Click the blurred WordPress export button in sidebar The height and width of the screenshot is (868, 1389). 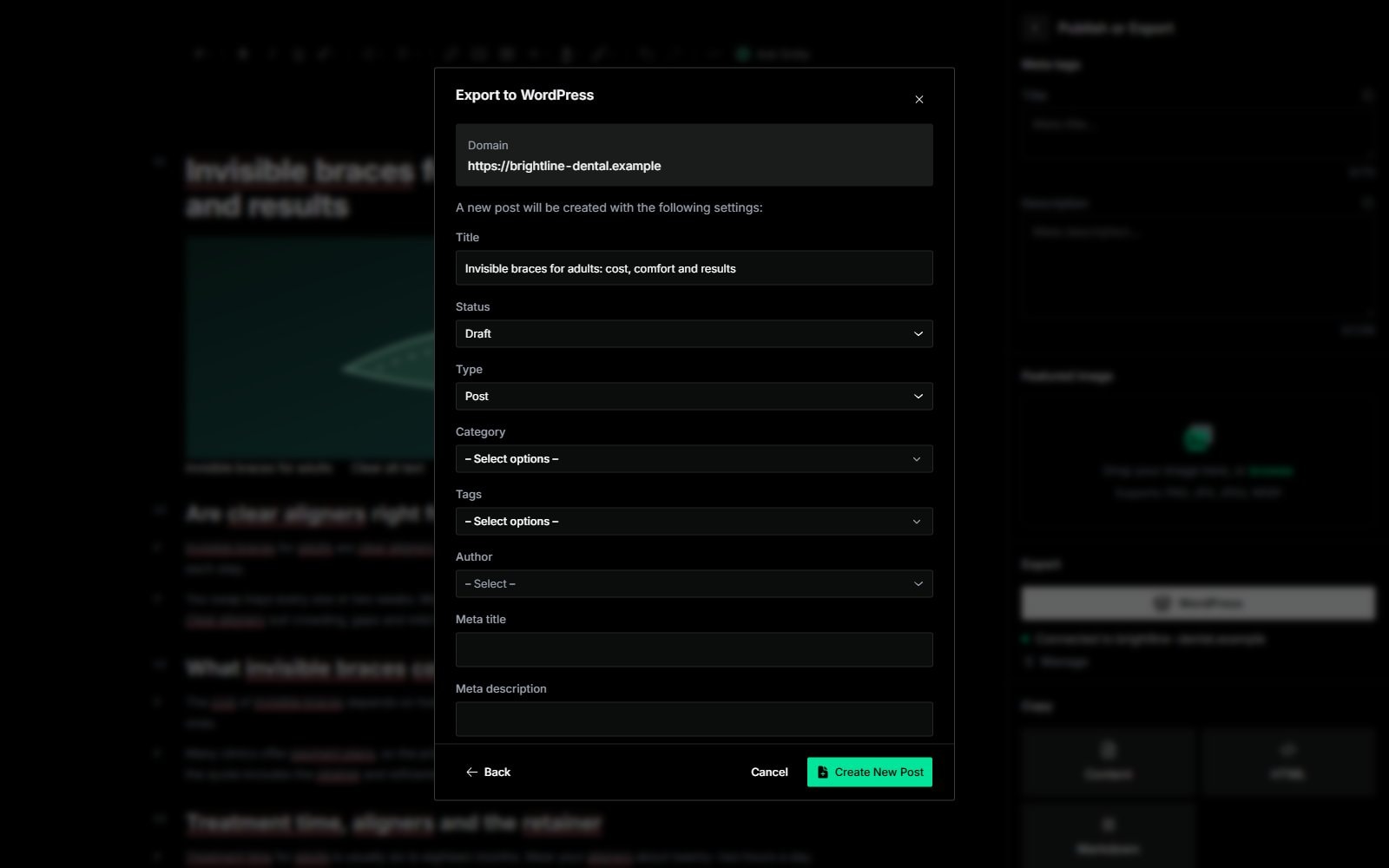coord(1197,603)
